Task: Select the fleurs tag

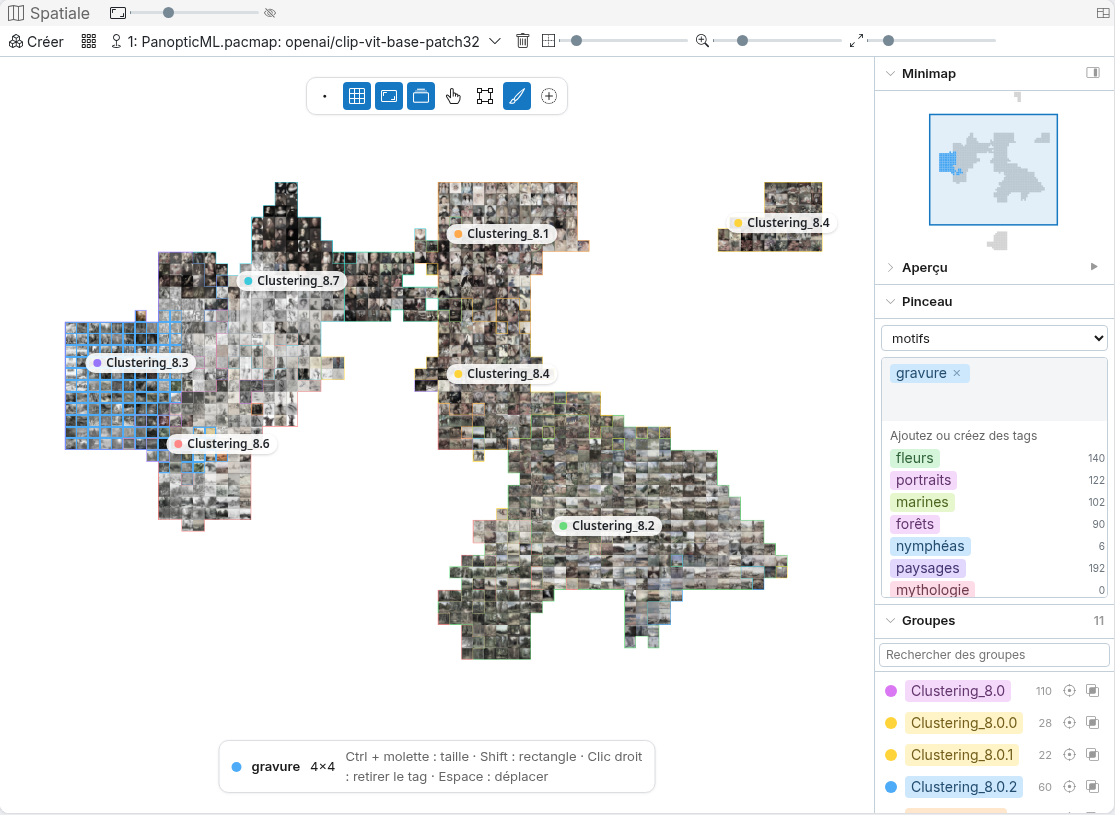Action: pos(914,458)
